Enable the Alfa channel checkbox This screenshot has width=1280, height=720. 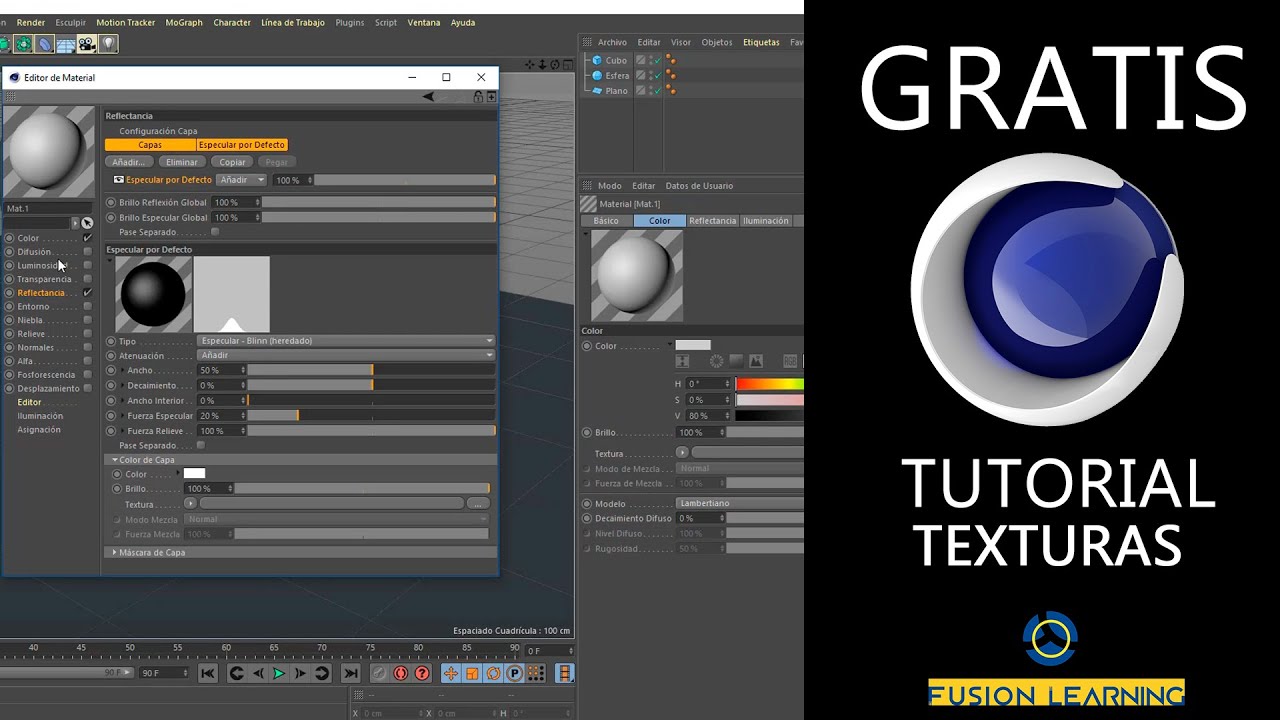(x=87, y=361)
